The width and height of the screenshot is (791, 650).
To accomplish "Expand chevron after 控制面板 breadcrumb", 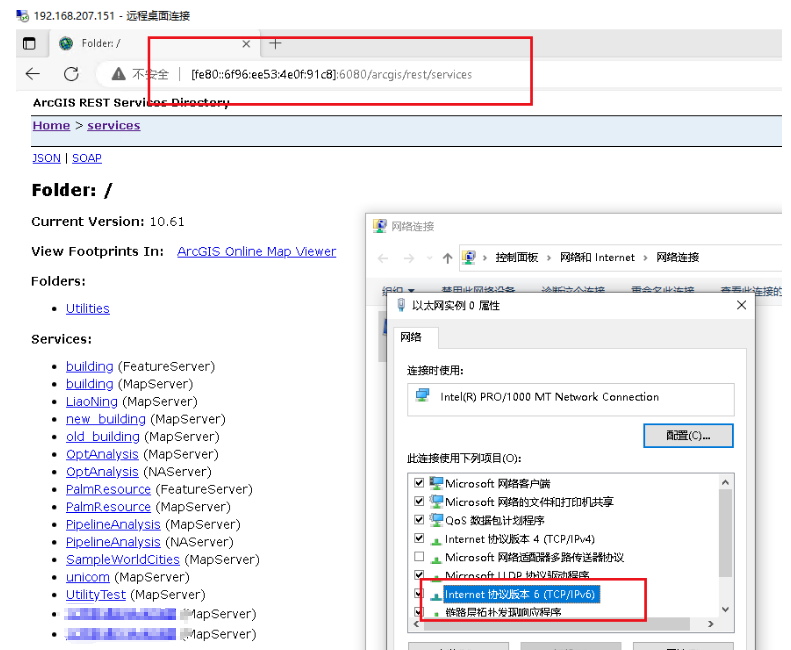I will (549, 258).
